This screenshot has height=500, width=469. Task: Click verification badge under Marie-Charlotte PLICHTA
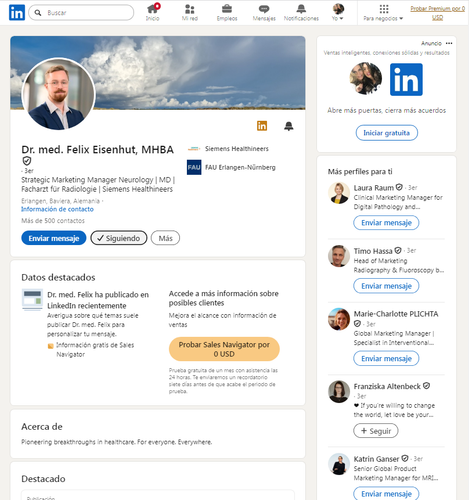coord(357,324)
